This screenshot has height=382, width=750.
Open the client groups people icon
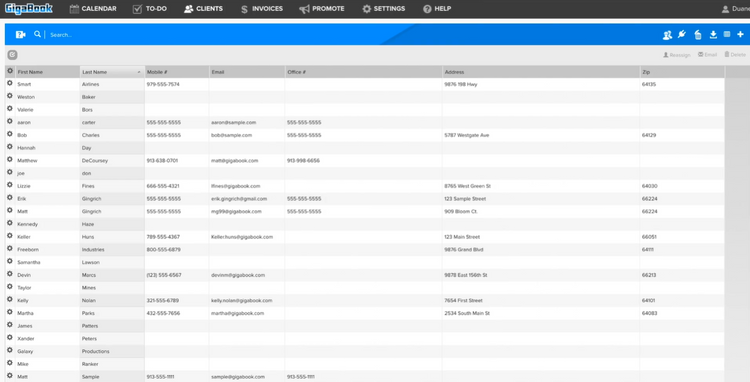tap(667, 34)
